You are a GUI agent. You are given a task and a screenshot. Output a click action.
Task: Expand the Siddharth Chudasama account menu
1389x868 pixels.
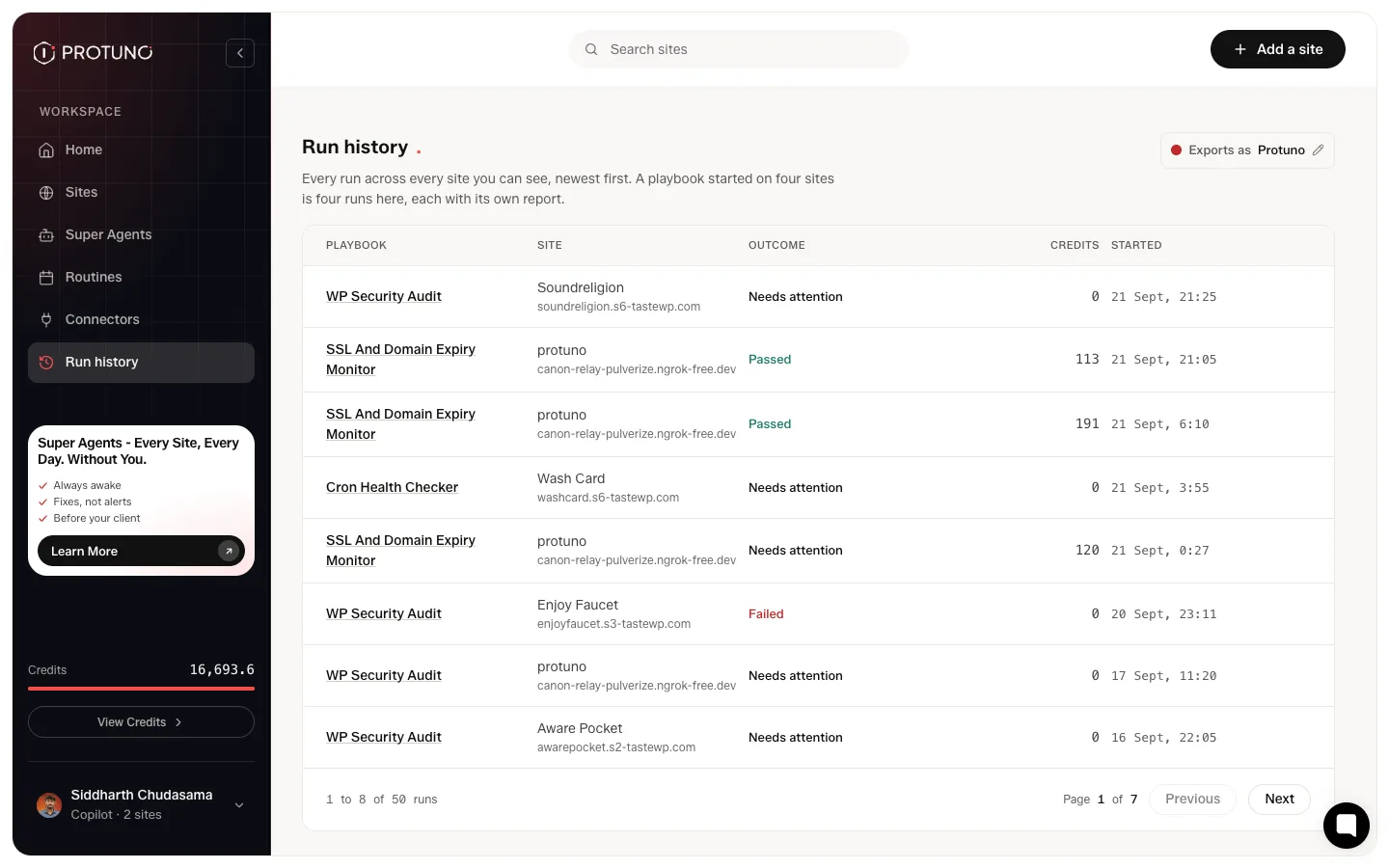(239, 805)
